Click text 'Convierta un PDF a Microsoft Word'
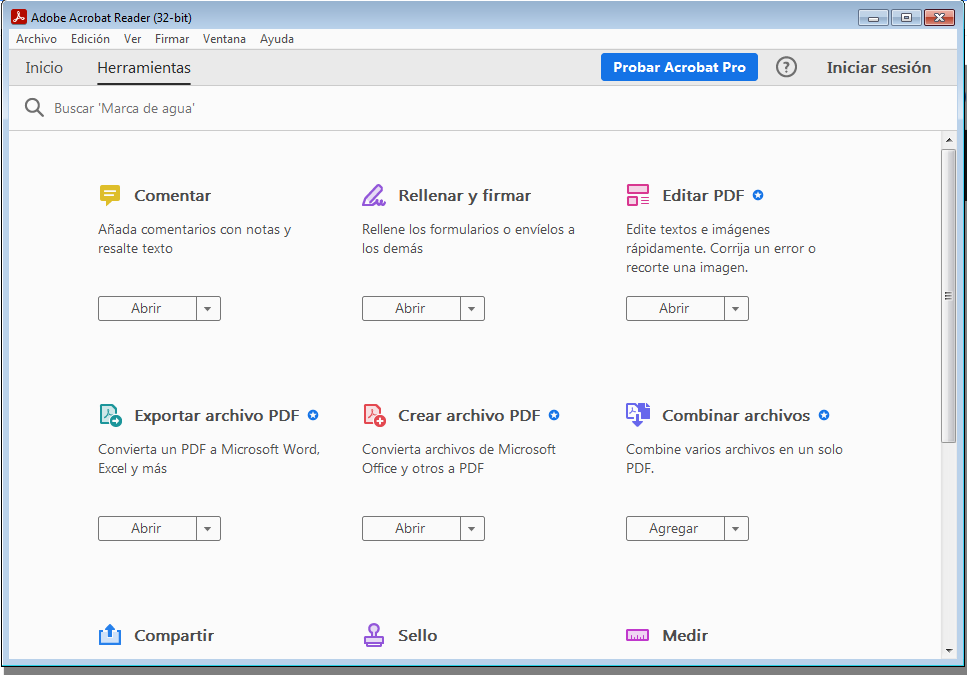This screenshot has height=675, width=967. [208, 449]
